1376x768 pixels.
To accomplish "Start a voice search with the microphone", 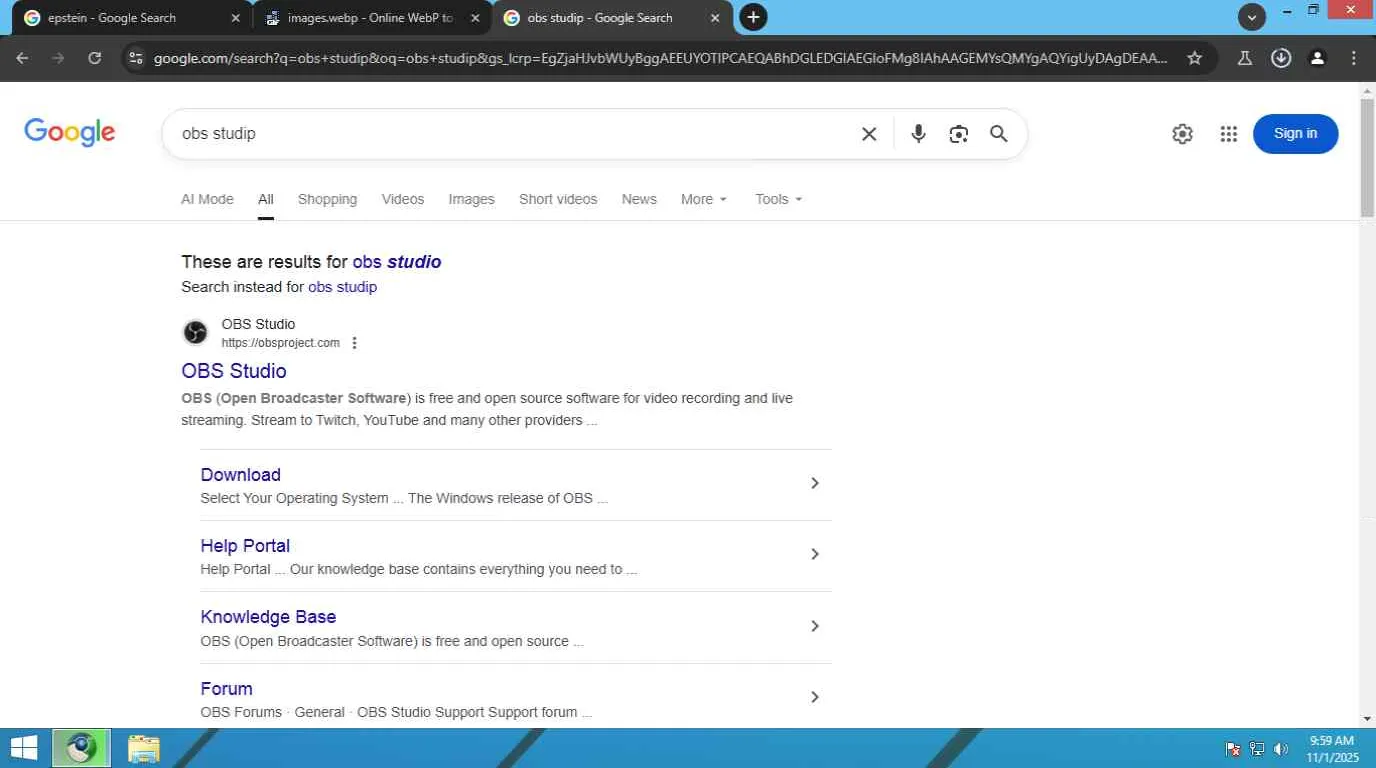I will click(x=918, y=134).
